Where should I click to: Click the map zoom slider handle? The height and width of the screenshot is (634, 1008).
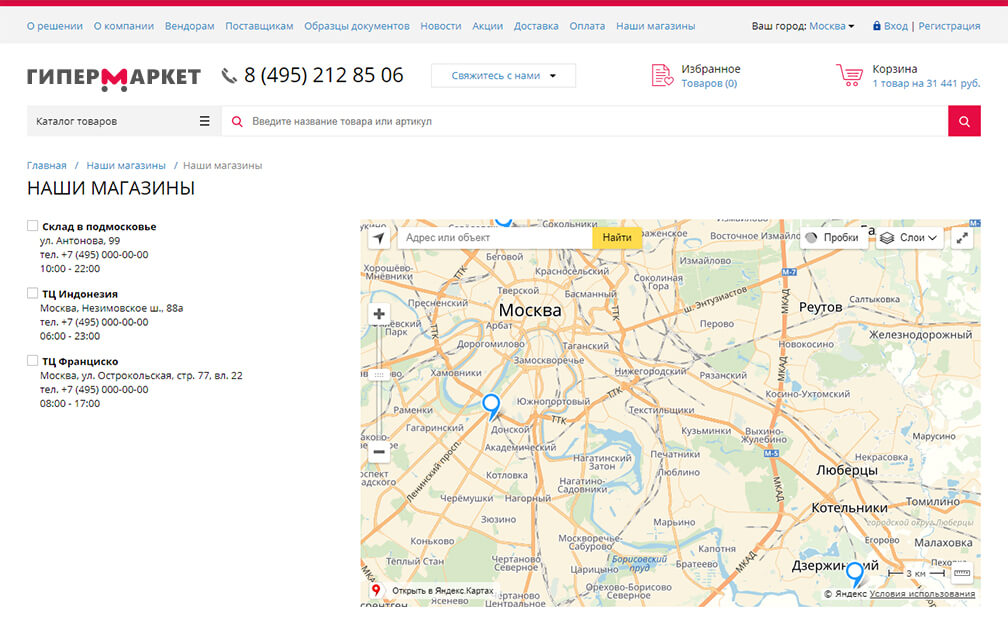(379, 374)
